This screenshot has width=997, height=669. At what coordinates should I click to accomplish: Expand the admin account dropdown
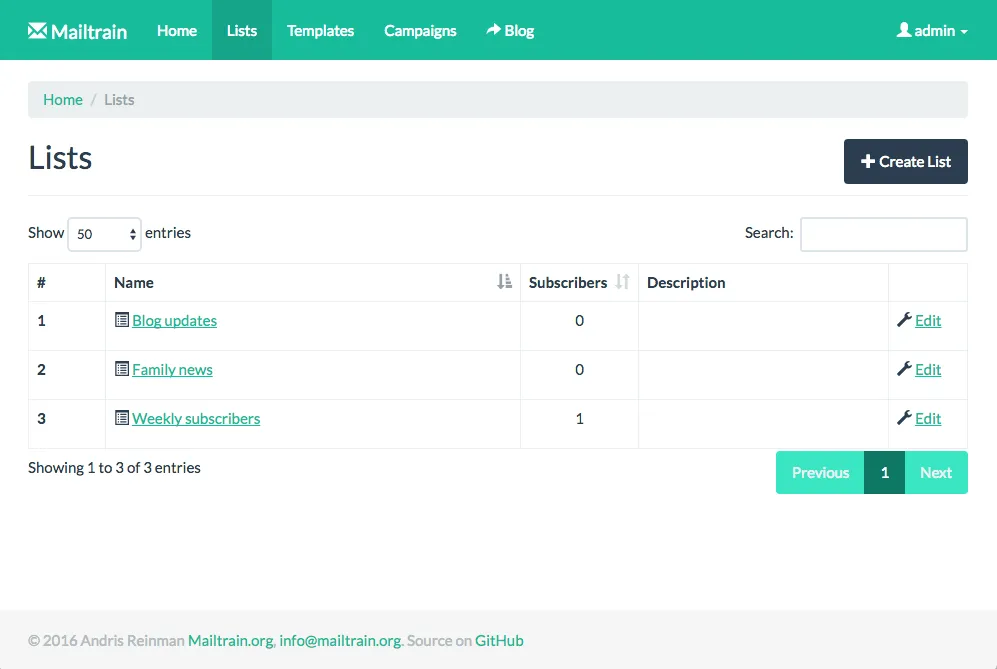932,30
